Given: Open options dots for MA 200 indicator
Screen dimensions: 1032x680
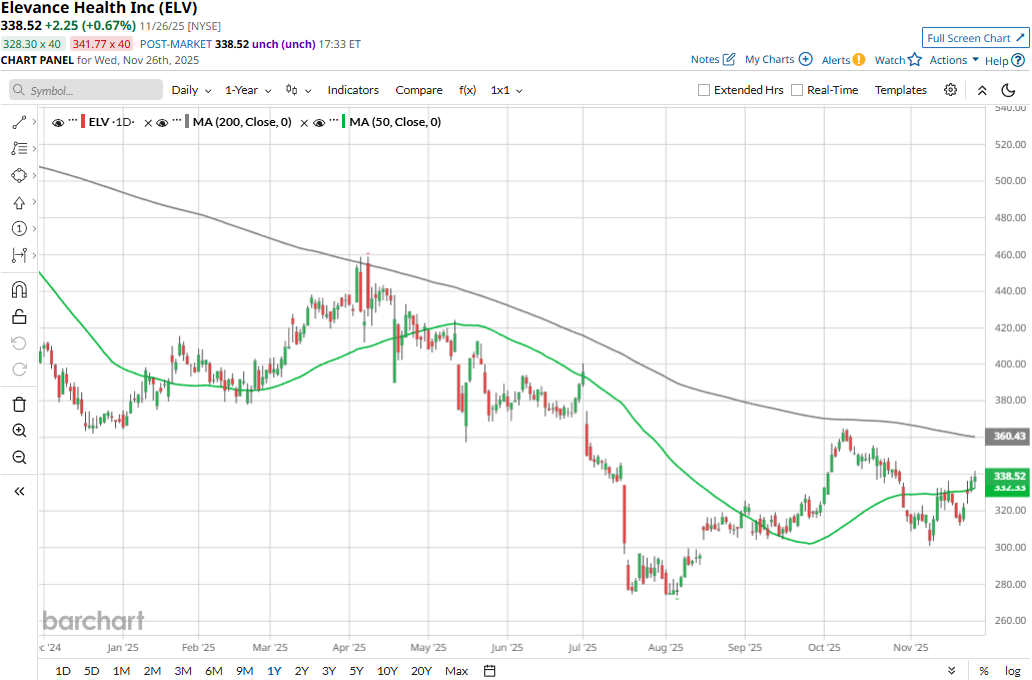Looking at the screenshot, I should [176, 121].
